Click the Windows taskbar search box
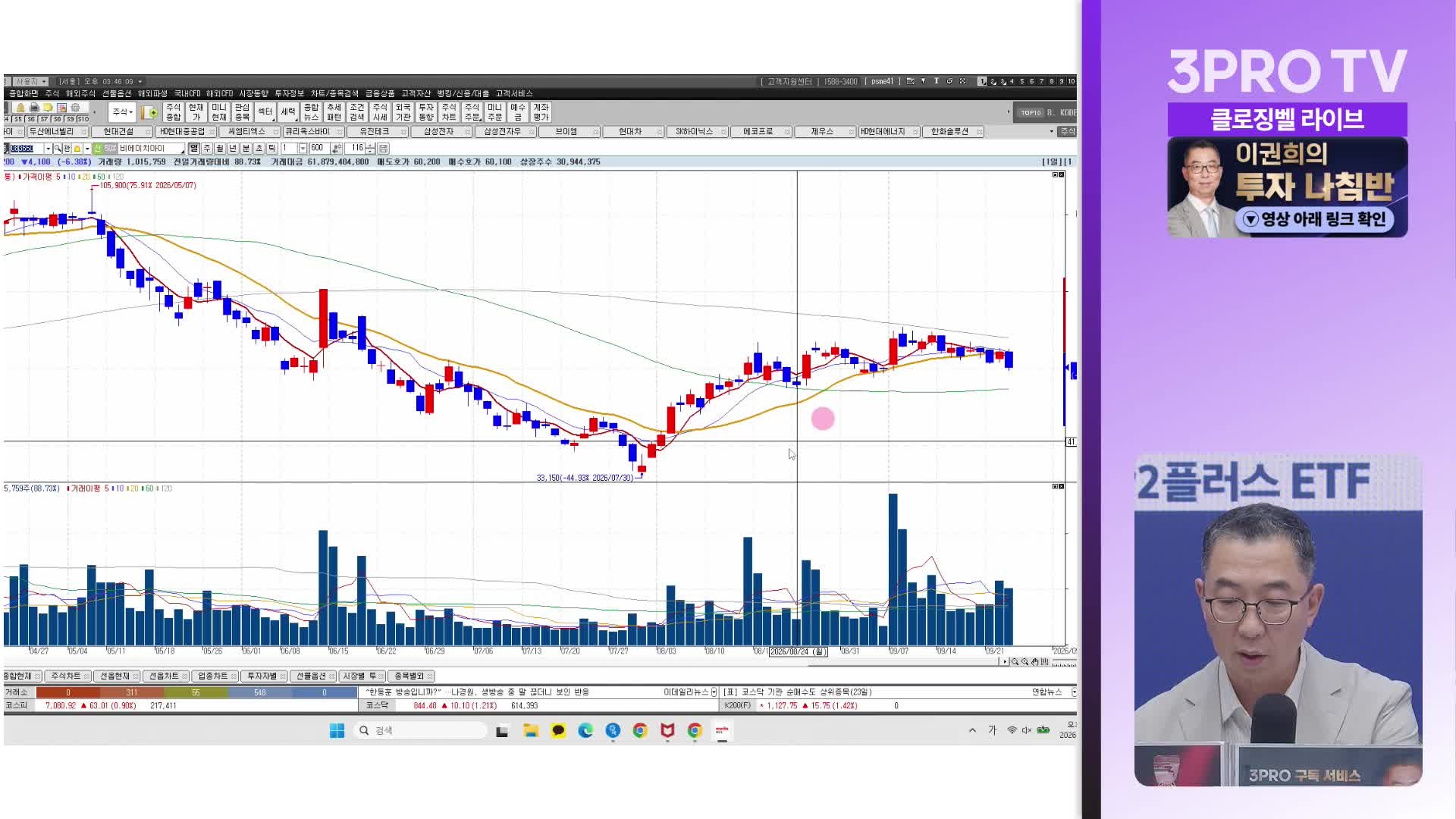This screenshot has width=1456, height=819. click(x=421, y=730)
